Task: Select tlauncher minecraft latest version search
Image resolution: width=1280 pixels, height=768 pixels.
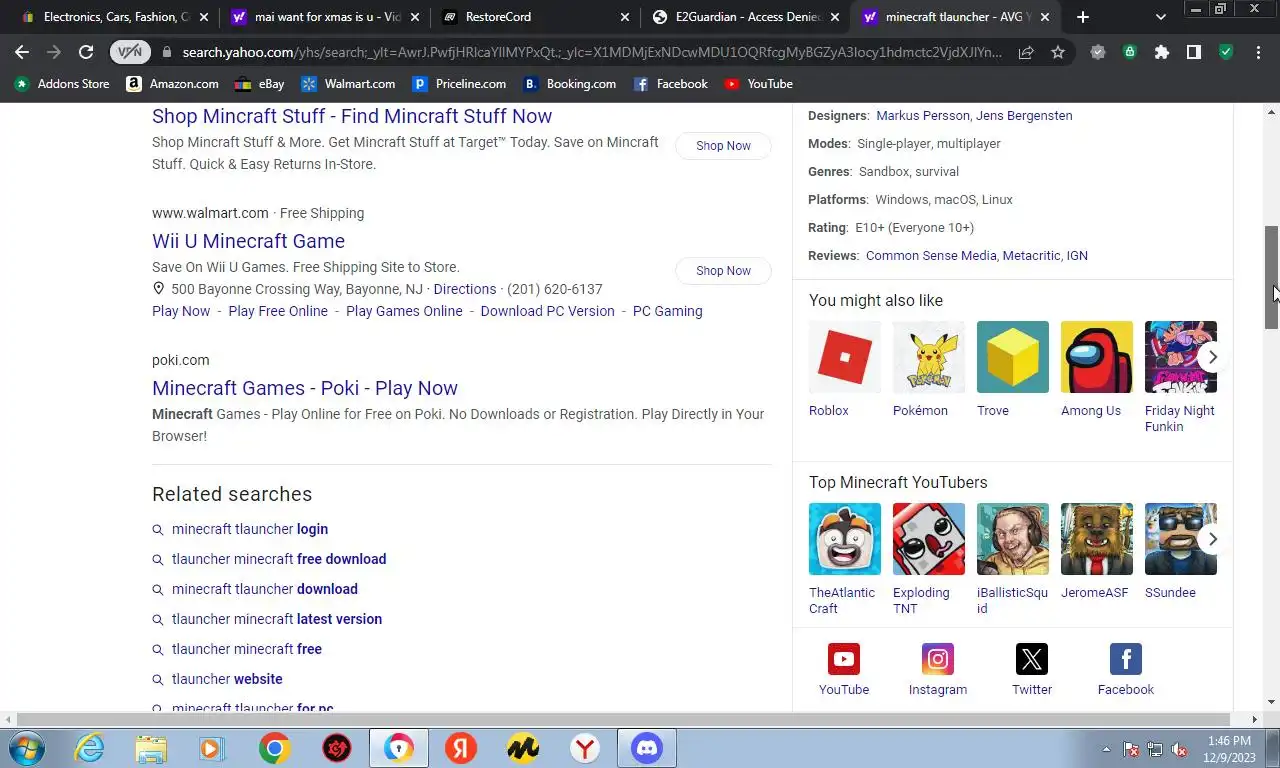Action: click(277, 619)
